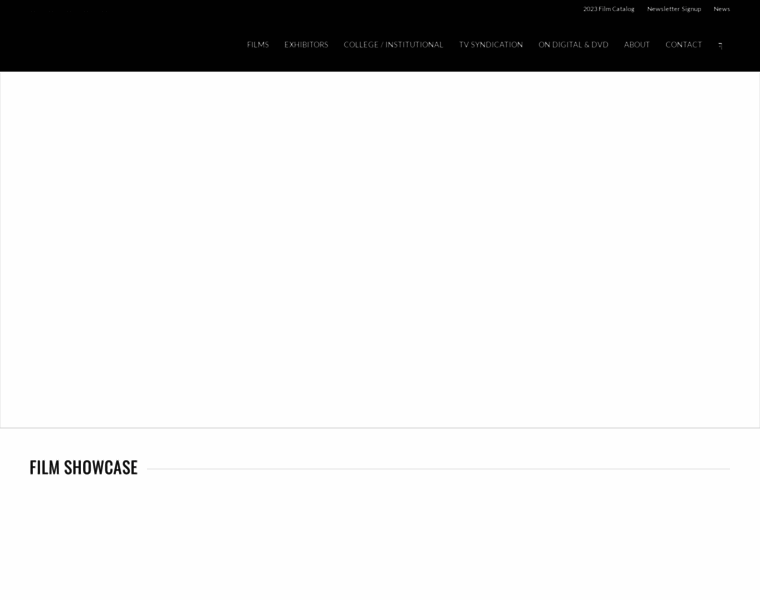Screen dimensions: 760x600
Task: Open the 2023 Film Catalog link
Action: (x=609, y=9)
